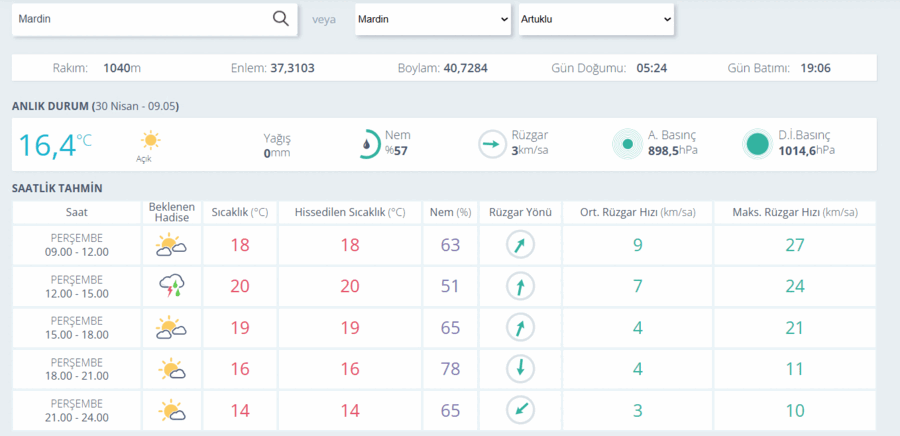Click the D.İ.Basınç filled circle icon
The width and height of the screenshot is (900, 436).
[x=758, y=144]
